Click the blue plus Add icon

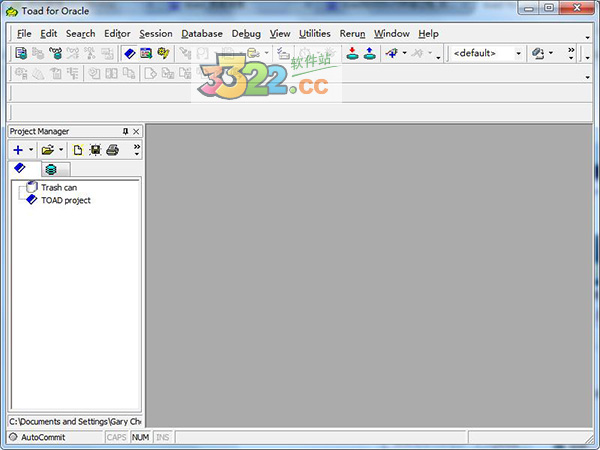18,150
